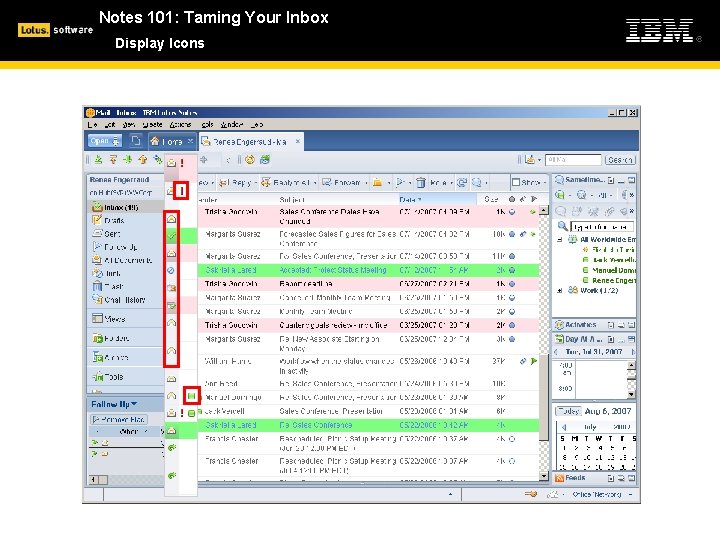Open the All Documents view icon
Screen dimensions: 720x540
click(x=97, y=260)
